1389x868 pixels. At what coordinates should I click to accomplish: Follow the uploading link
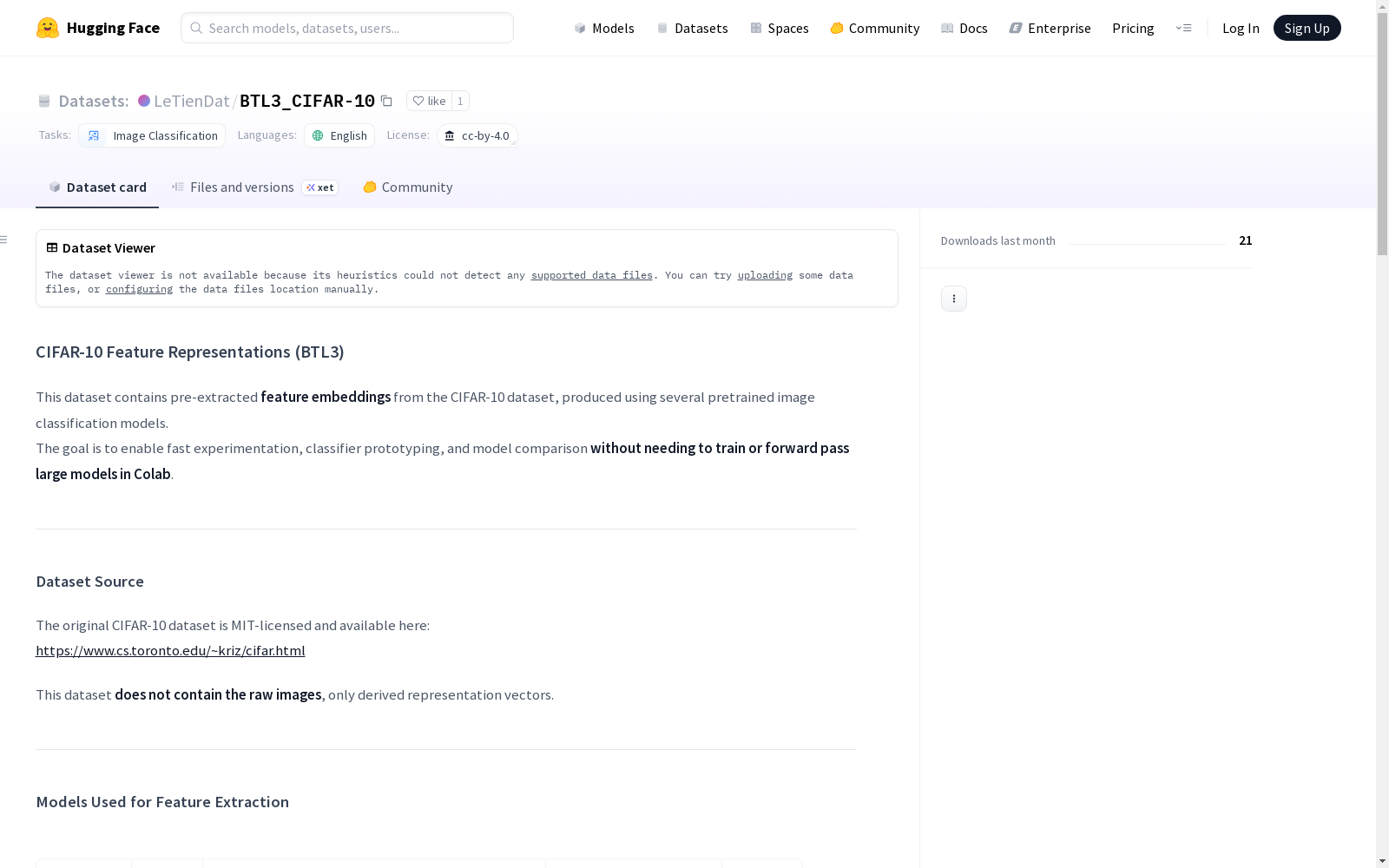[765, 275]
